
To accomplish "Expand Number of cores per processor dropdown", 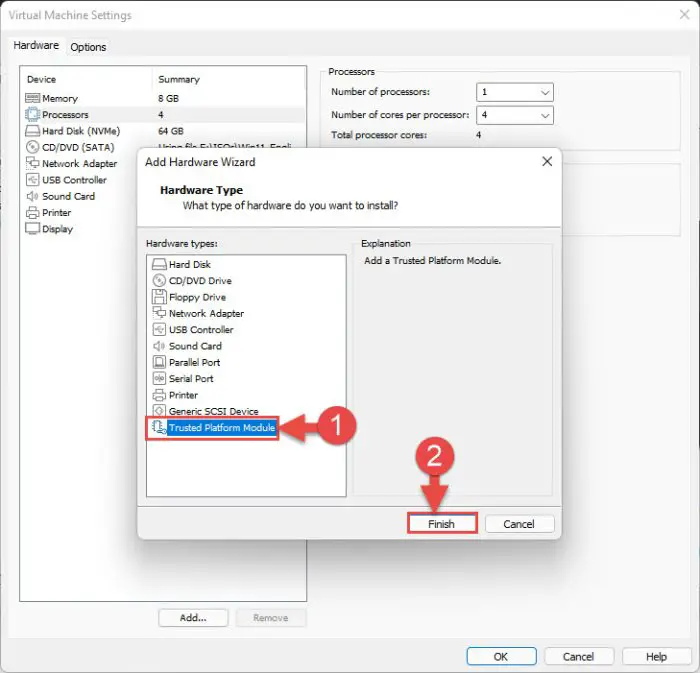I will pyautogui.click(x=515, y=115).
